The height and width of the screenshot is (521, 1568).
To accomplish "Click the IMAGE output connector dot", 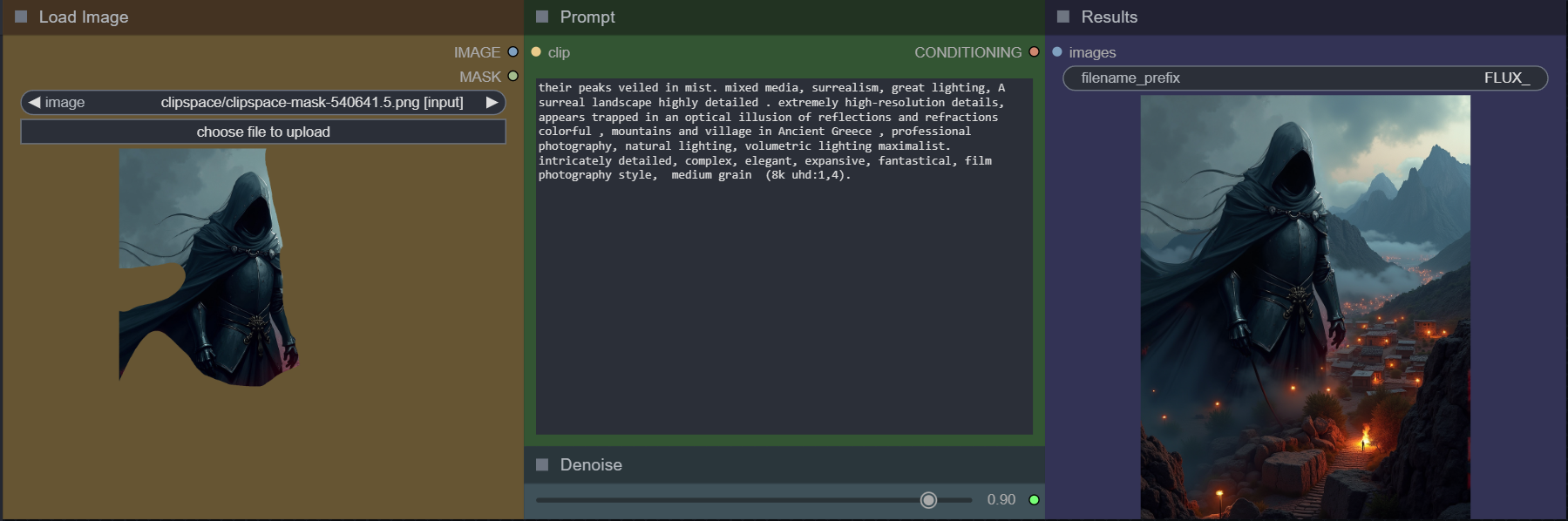I will click(513, 52).
